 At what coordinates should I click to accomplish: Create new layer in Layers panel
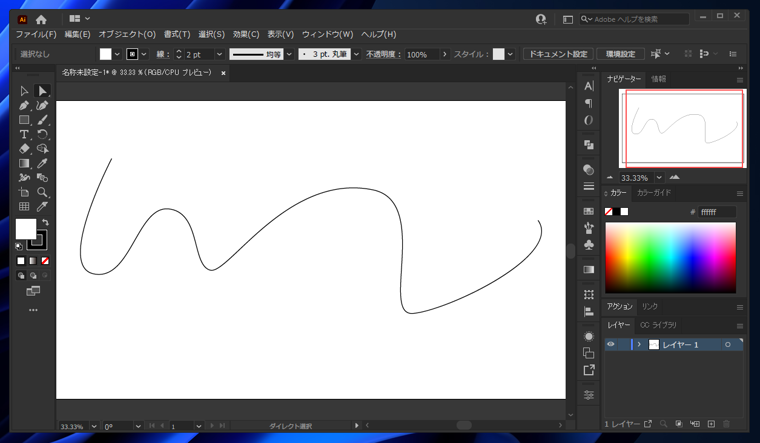click(711, 424)
